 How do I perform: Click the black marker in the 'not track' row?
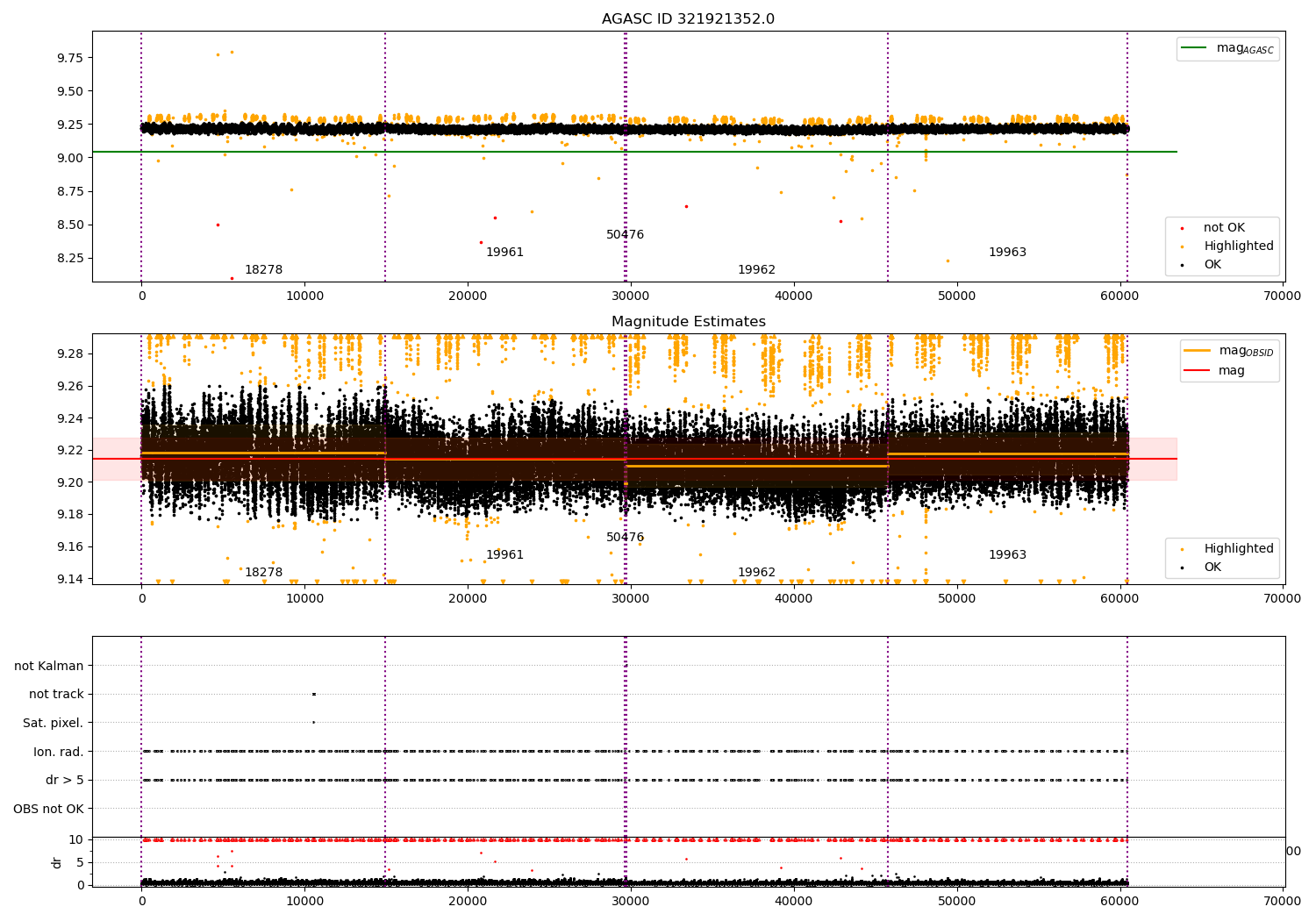[x=313, y=694]
